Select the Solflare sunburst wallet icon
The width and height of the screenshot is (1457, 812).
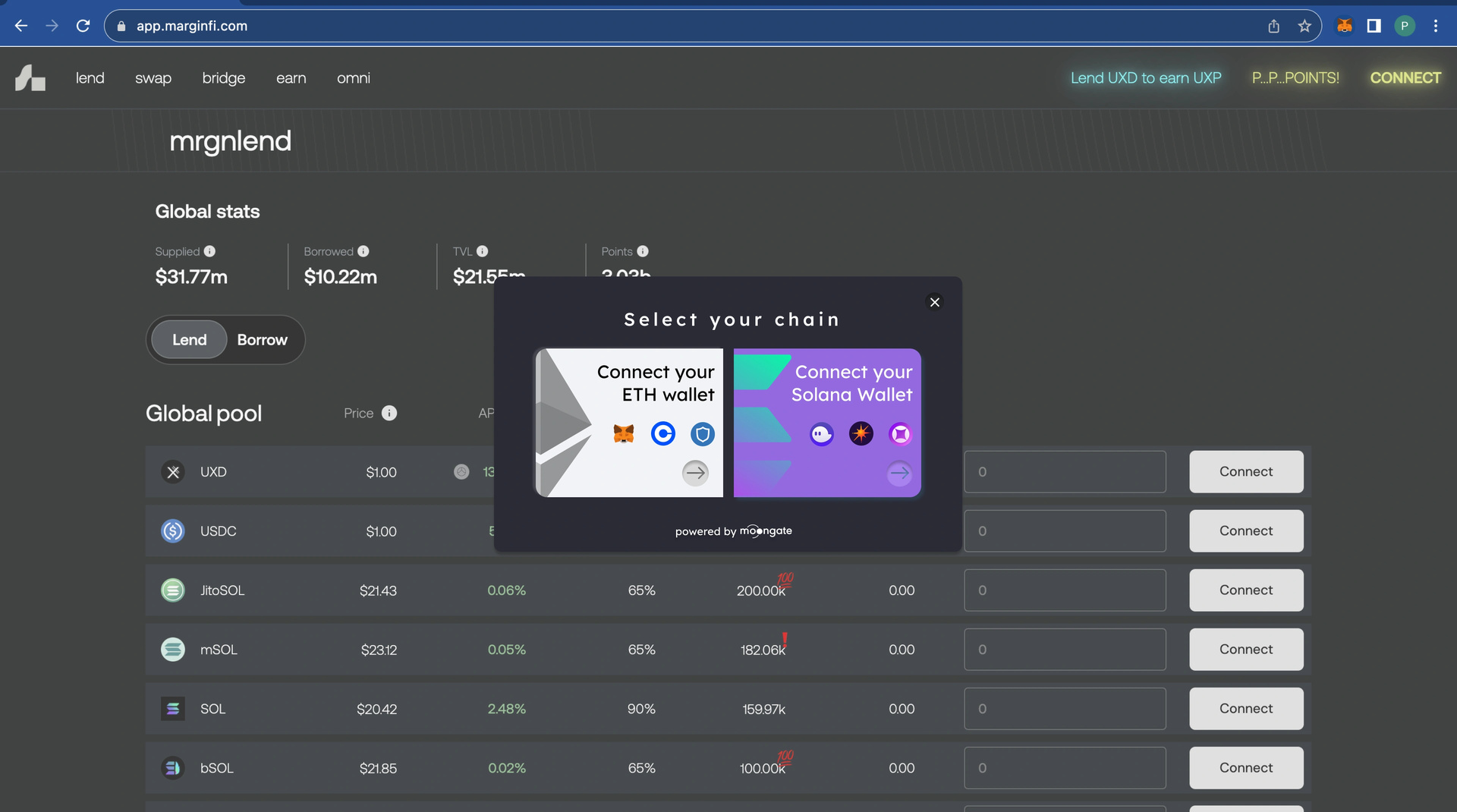tap(861, 434)
